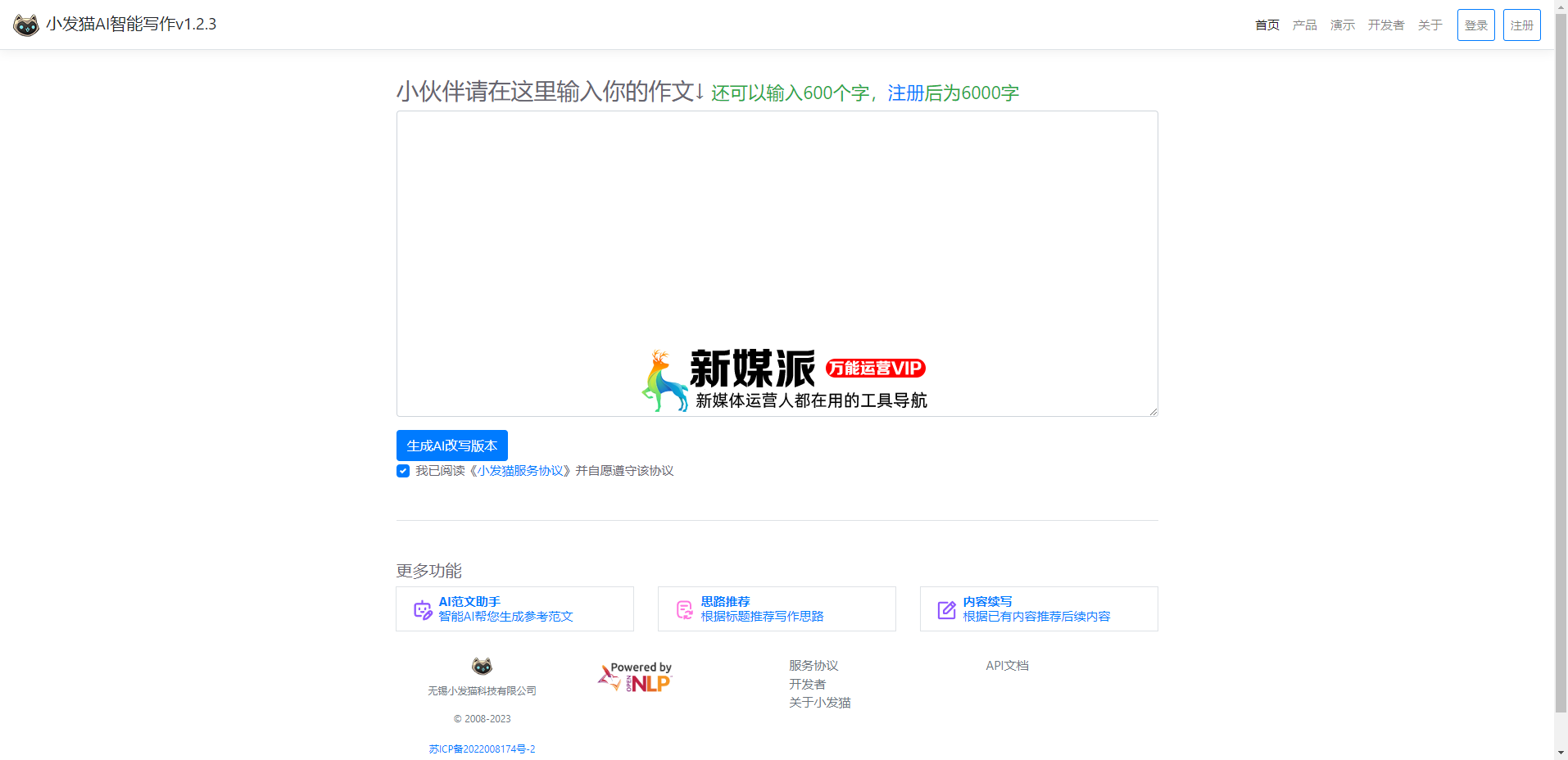The image size is (1568, 760).
Task: Open the 产品 nav item
Action: (1305, 25)
